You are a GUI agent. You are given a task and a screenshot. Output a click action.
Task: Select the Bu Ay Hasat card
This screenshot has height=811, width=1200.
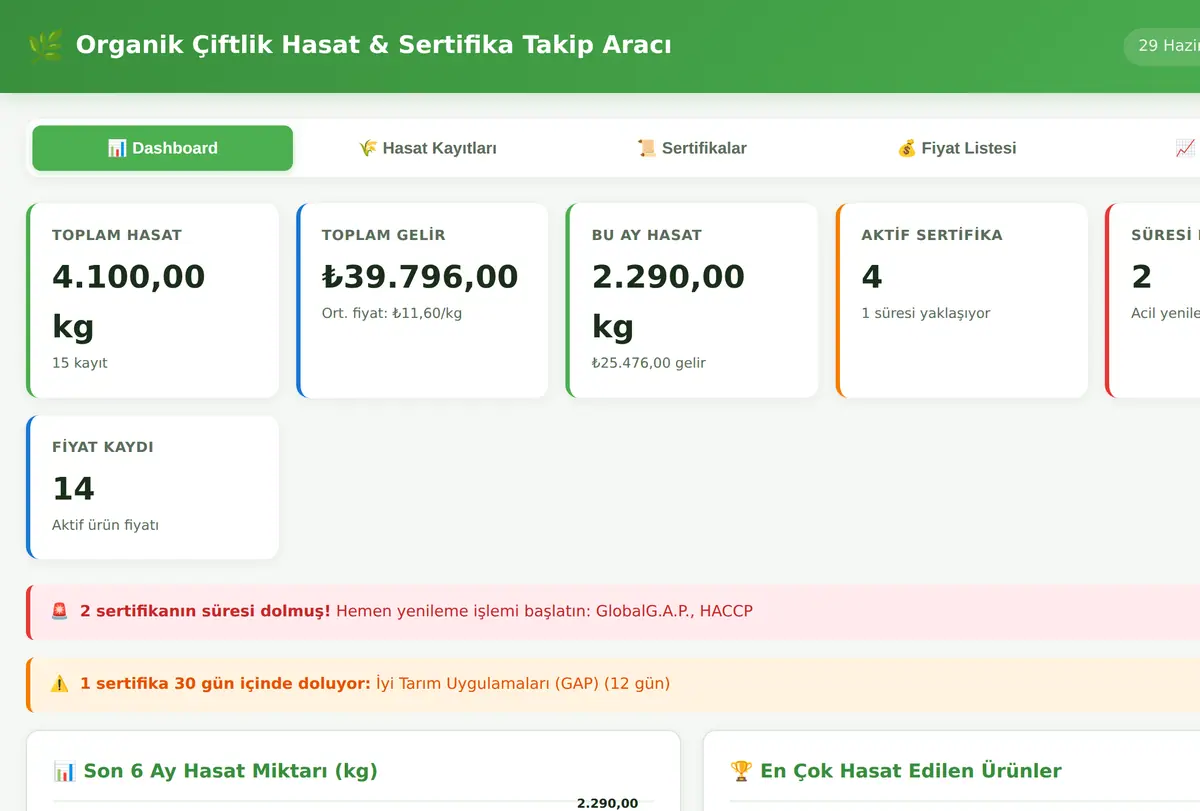tap(692, 300)
